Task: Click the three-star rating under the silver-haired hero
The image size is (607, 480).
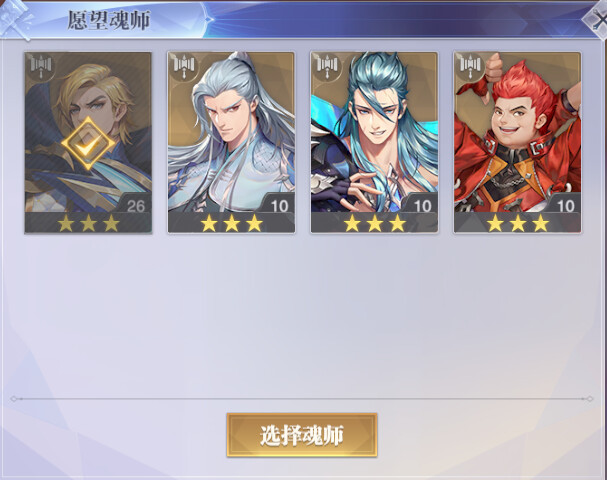Action: click(231, 223)
